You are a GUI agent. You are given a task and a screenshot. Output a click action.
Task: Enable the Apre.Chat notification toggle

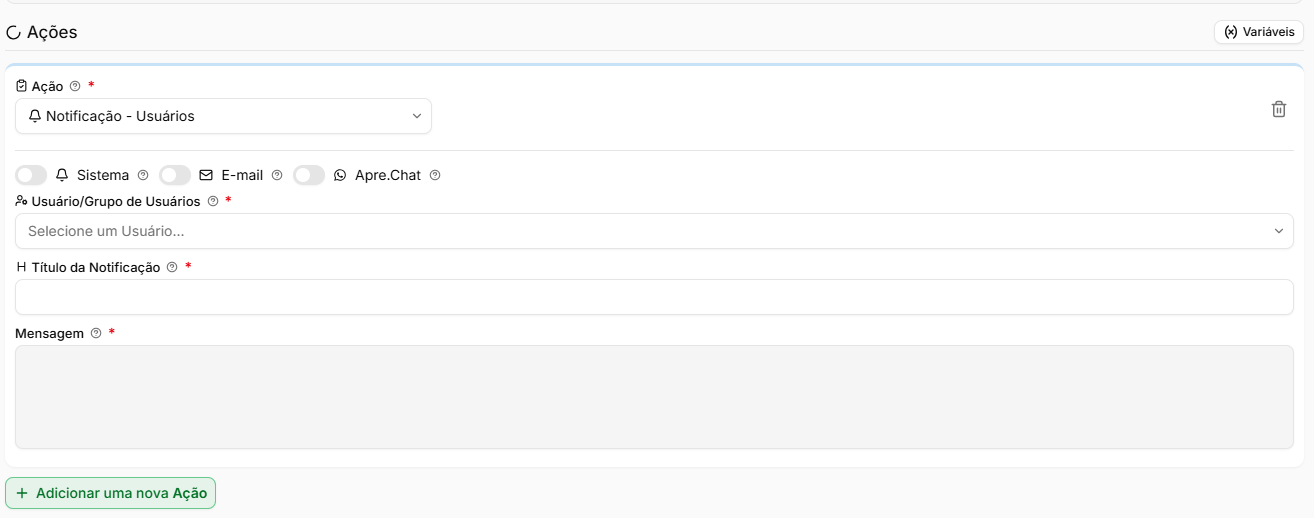pos(309,175)
